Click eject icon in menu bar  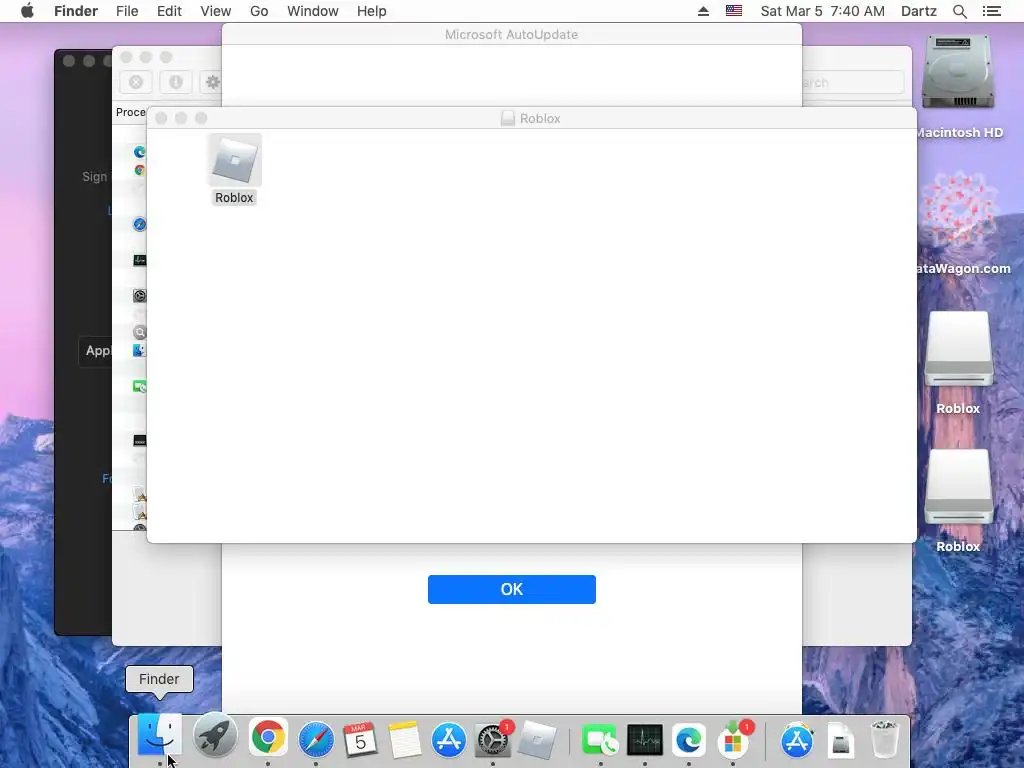pos(703,11)
